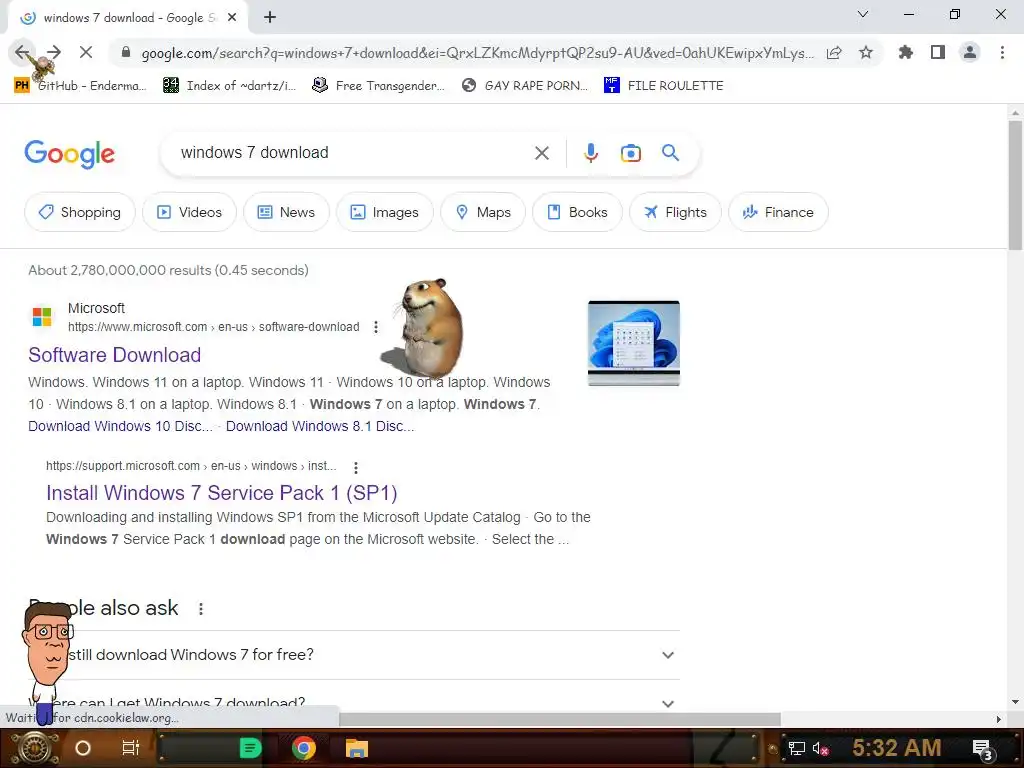1024x768 pixels.
Task: Open the tab search chevron
Action: coord(863,14)
